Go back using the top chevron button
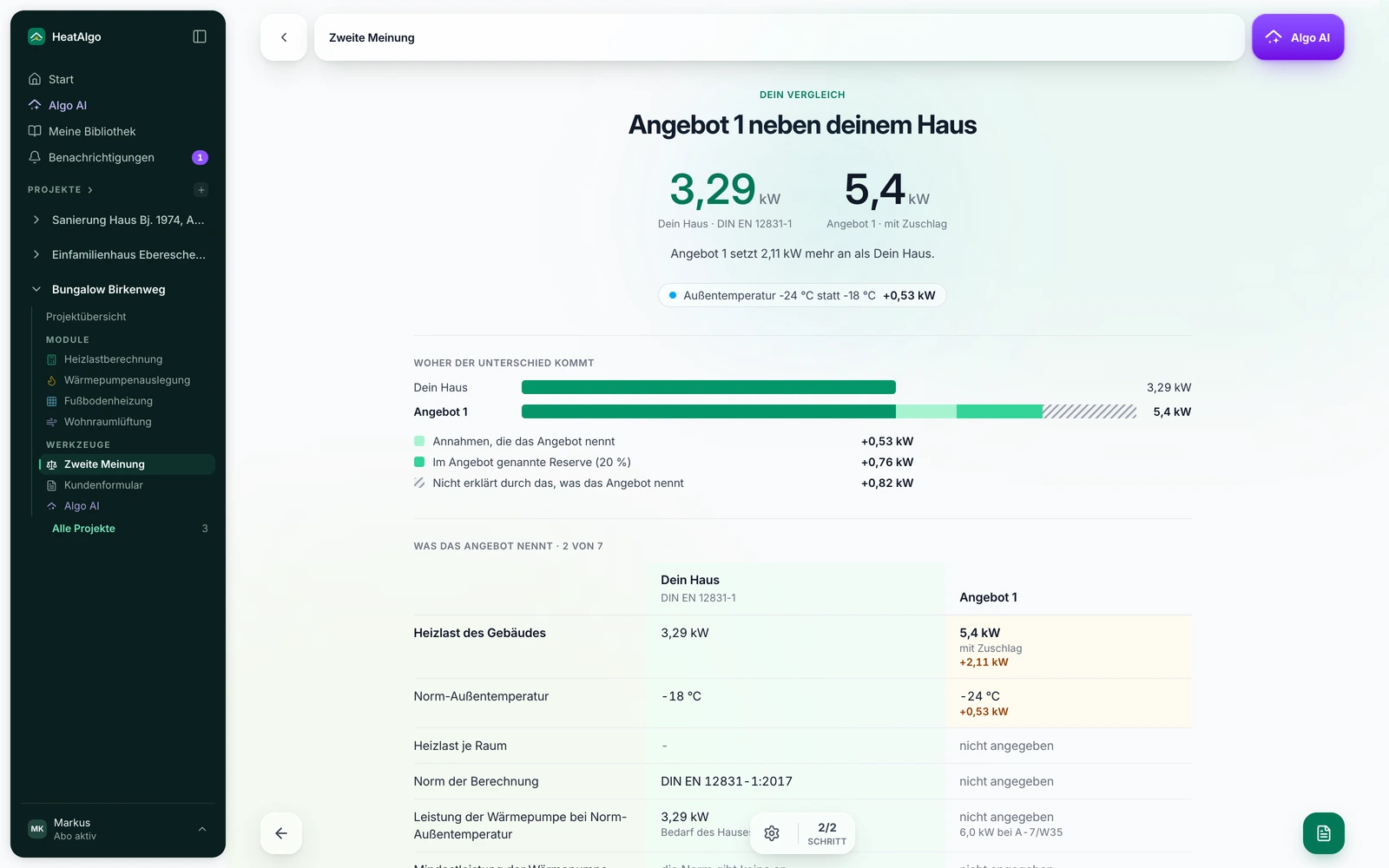The image size is (1389, 868). (284, 37)
